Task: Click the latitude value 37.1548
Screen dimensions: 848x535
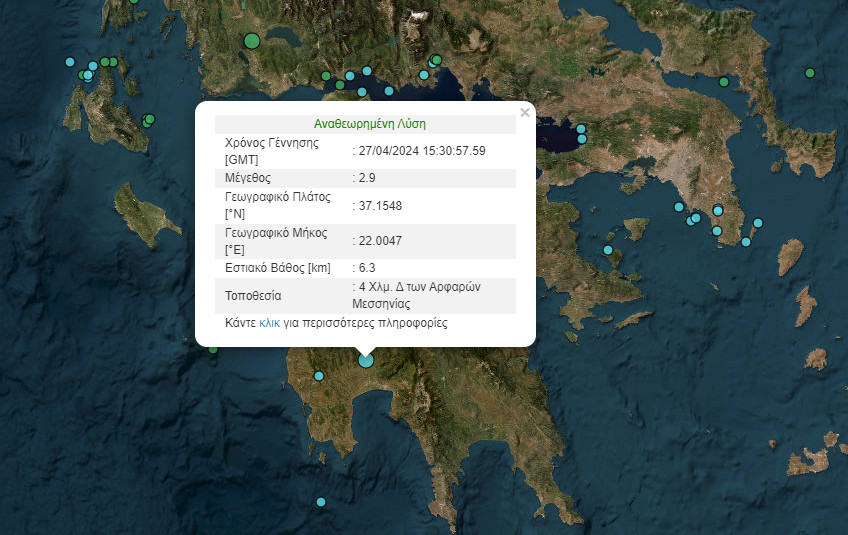Action: coord(380,206)
